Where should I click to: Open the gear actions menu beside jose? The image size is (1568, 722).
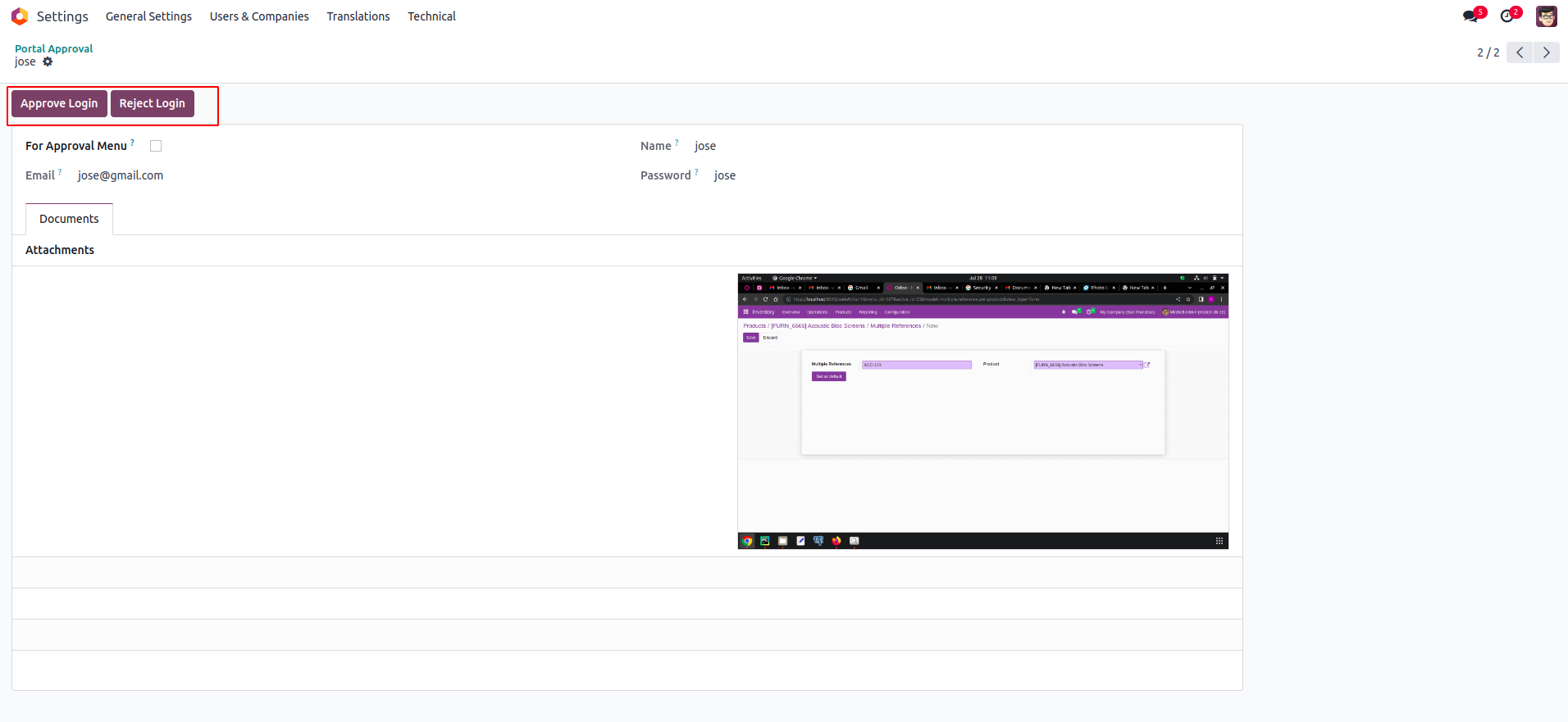pos(48,61)
